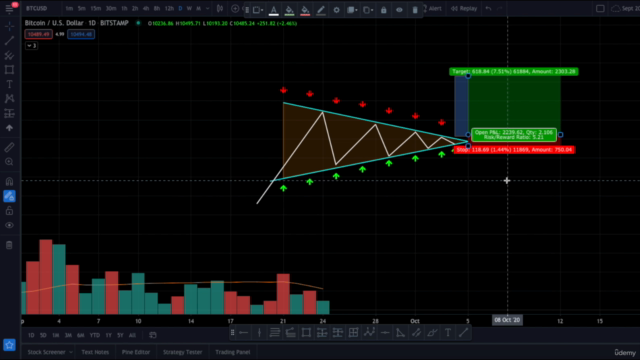
Task: Open the Pine Editor tab
Action: pyautogui.click(x=136, y=352)
